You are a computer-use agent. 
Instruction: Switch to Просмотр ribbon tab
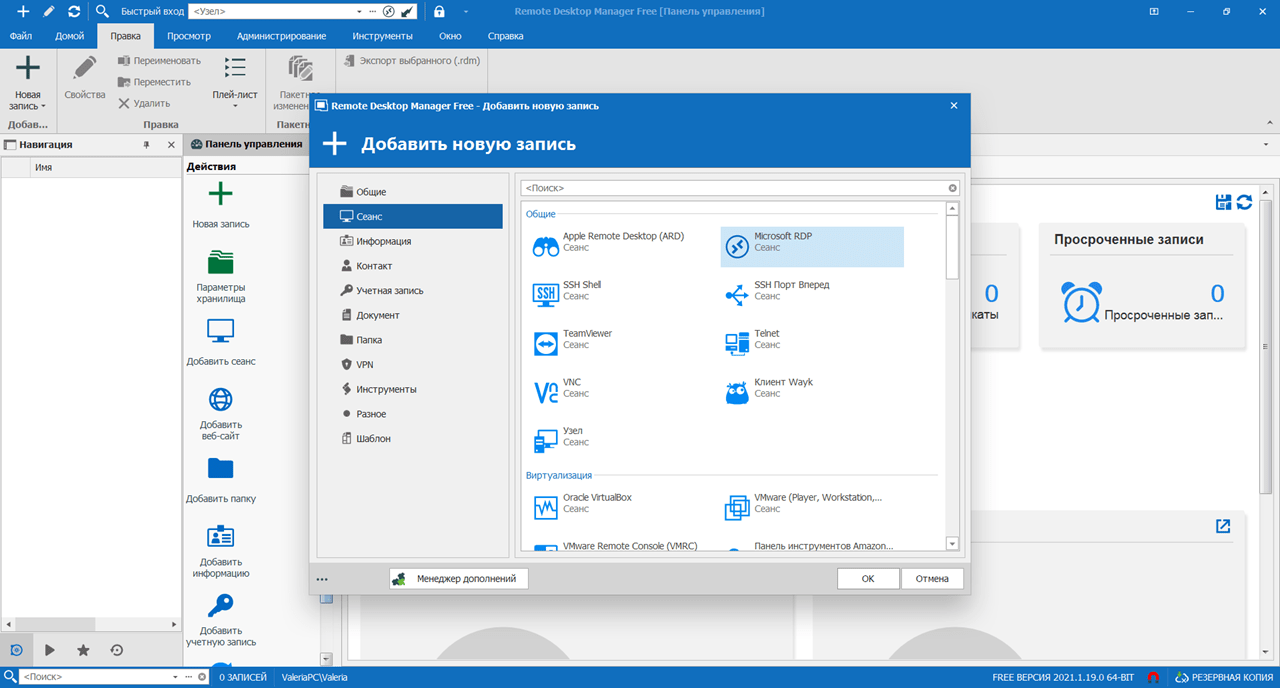pyautogui.click(x=189, y=36)
